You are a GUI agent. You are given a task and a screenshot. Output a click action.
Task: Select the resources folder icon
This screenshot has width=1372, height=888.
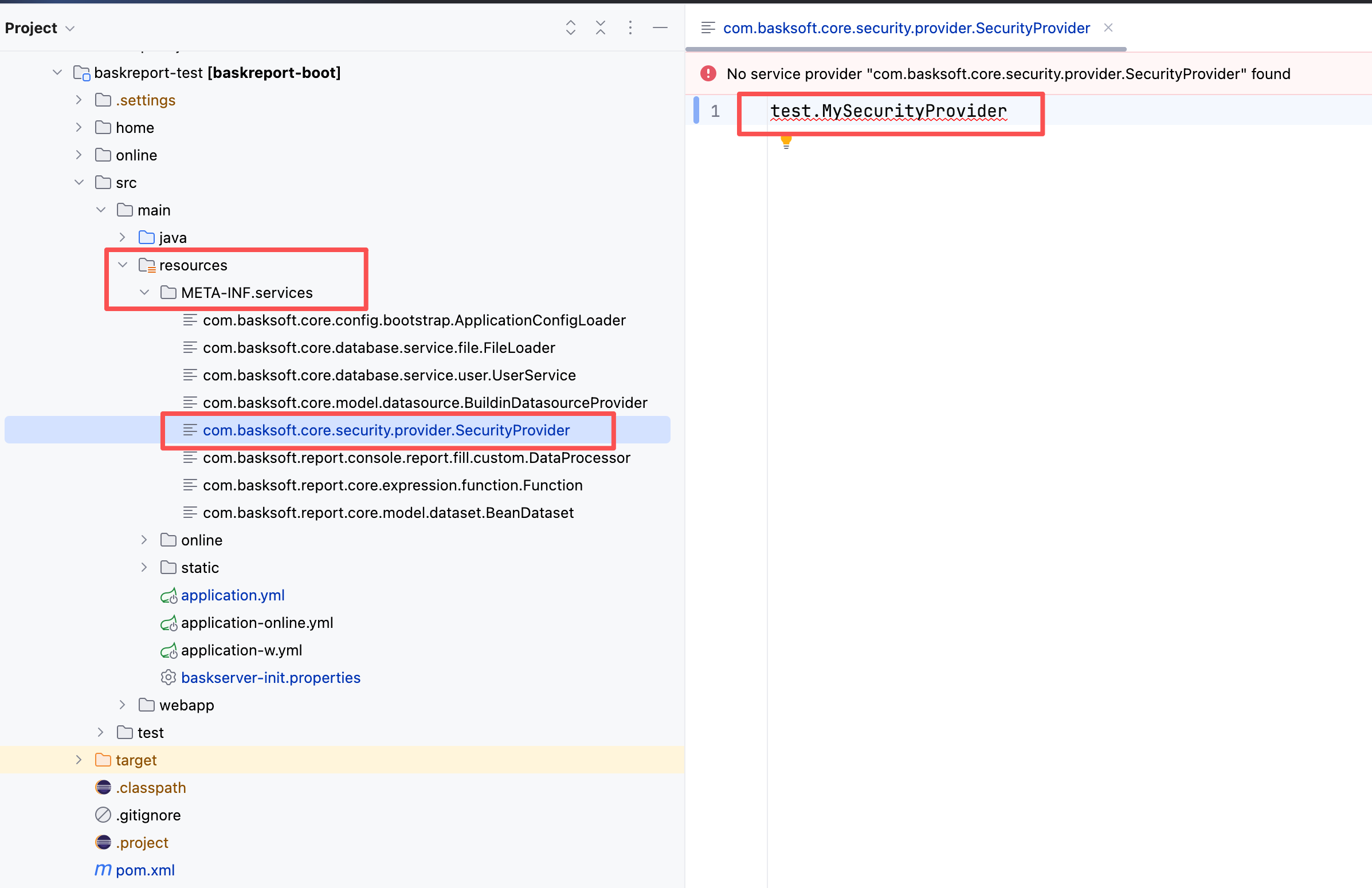(147, 266)
